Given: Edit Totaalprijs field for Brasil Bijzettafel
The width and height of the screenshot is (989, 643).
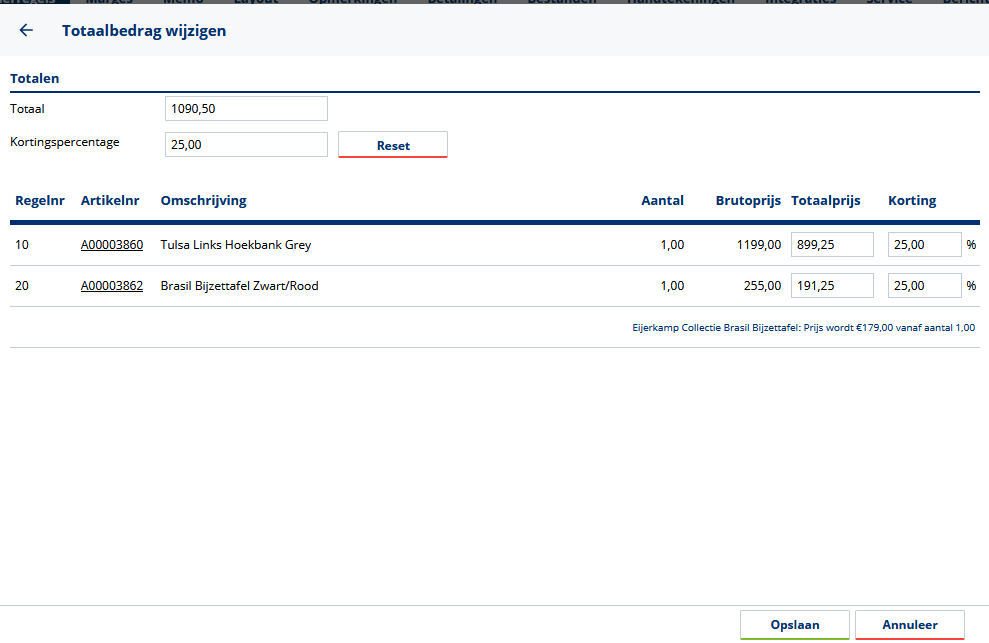Looking at the screenshot, I should (x=832, y=286).
